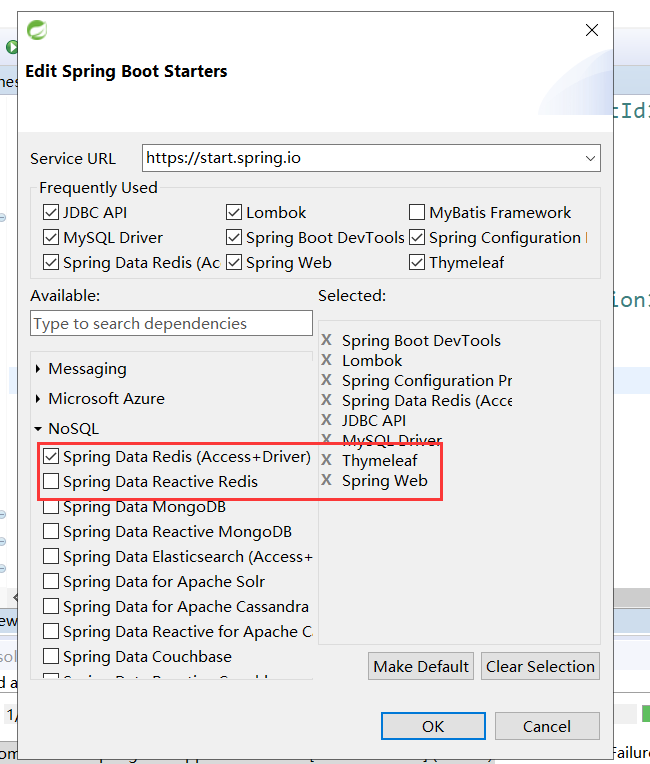Remove Spring Web from Selected via X
650x764 pixels.
(x=326, y=480)
